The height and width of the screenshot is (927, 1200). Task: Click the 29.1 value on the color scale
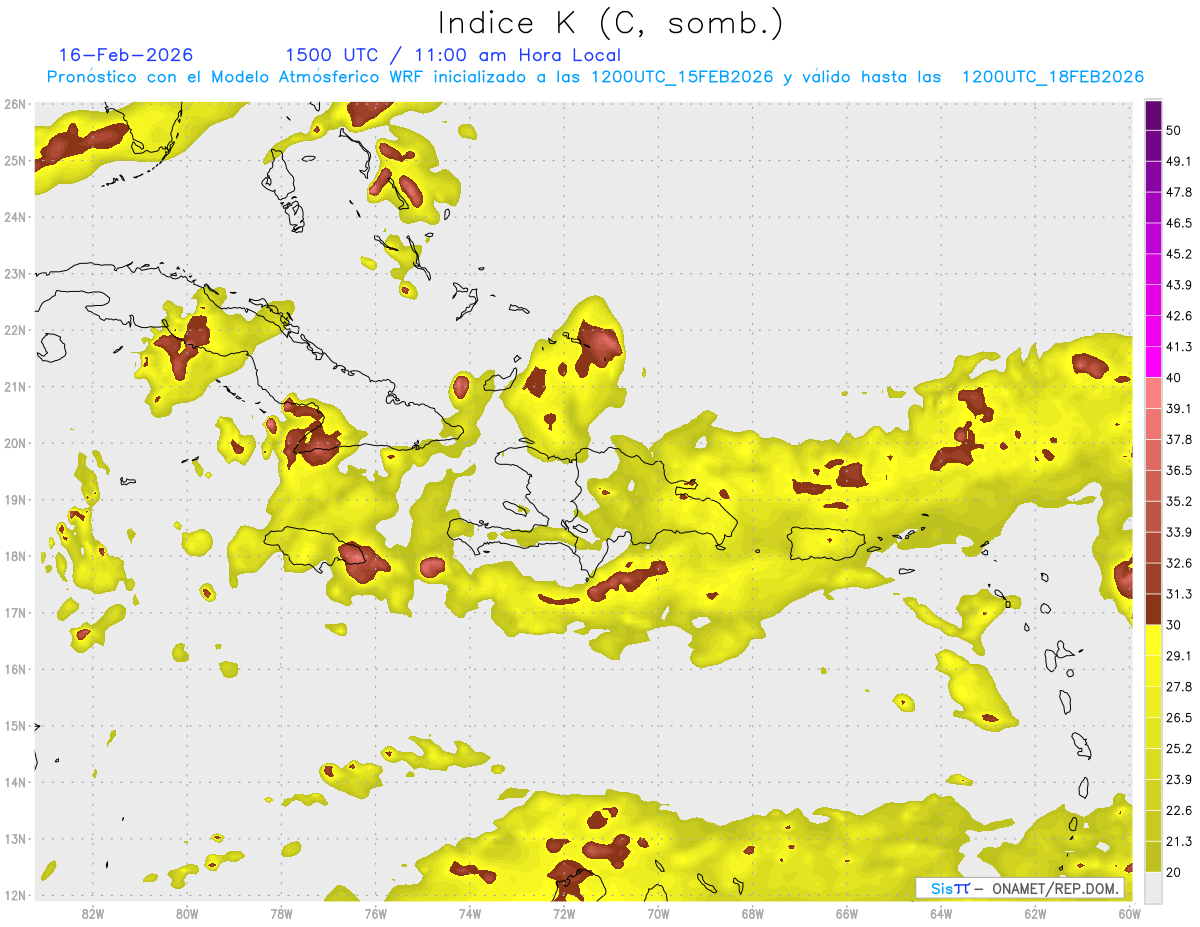point(1178,656)
